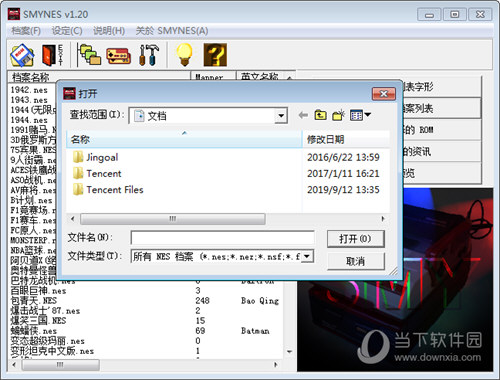
Task: Click the question mark help icon
Action: click(215, 55)
